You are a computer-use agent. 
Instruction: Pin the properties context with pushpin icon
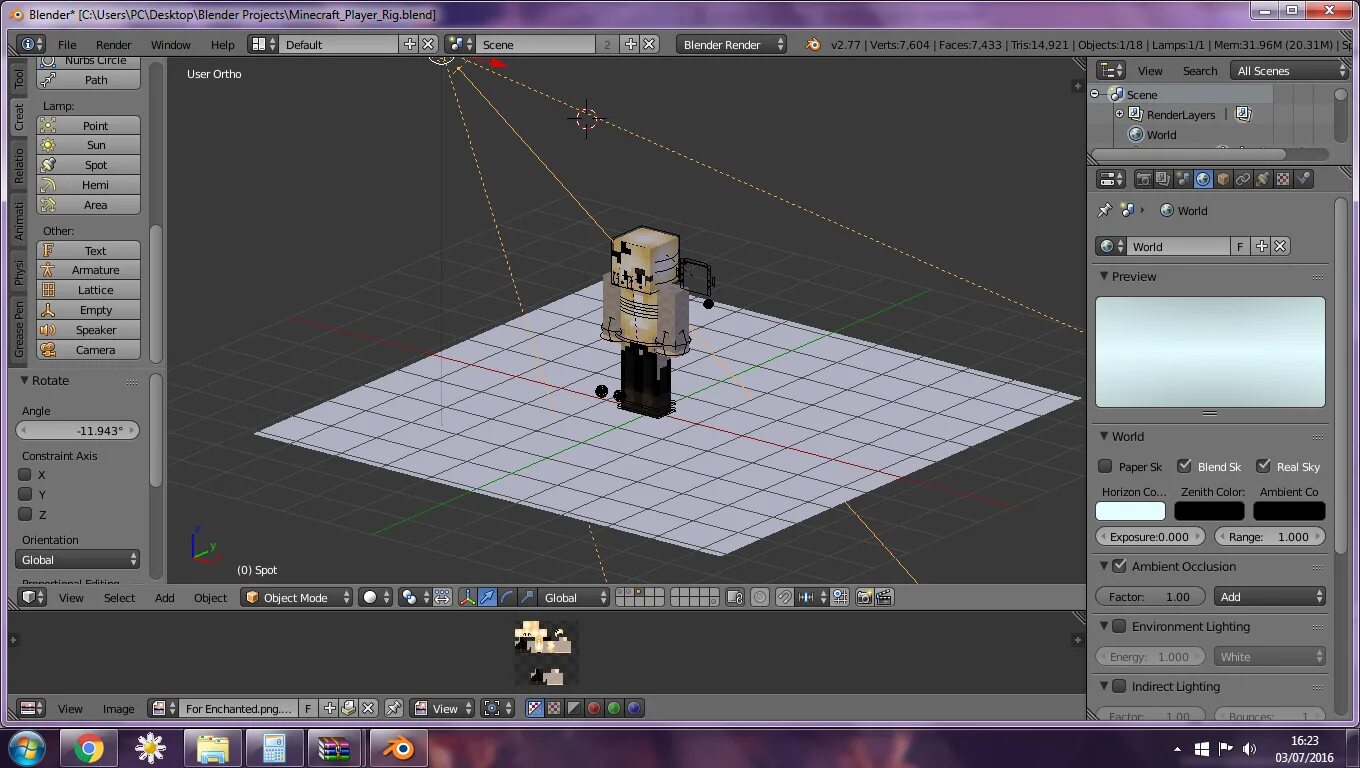[1104, 210]
